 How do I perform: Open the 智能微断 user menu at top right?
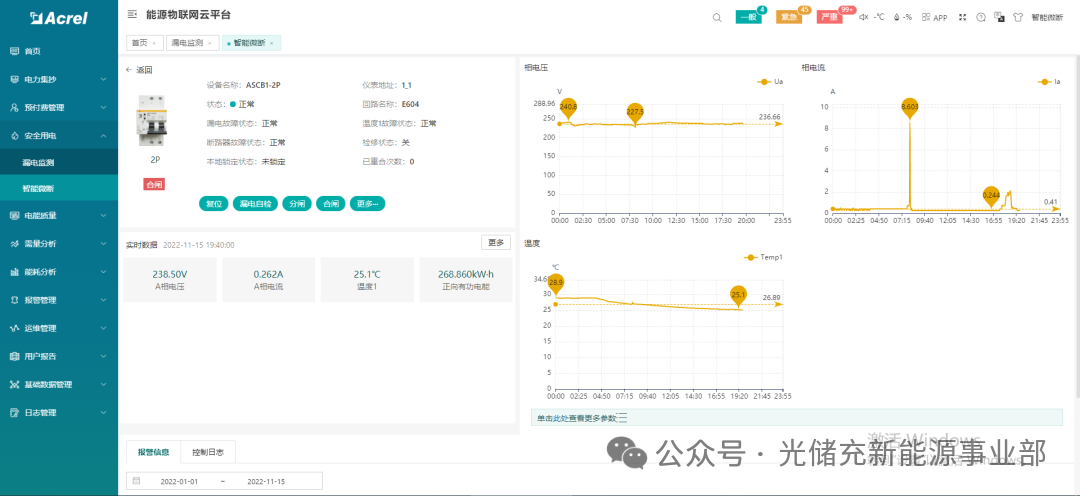(1047, 17)
